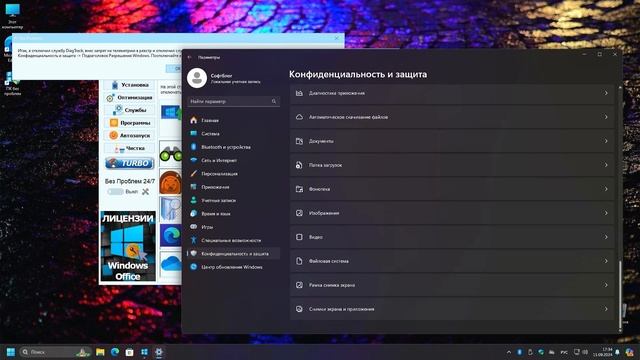The image size is (640, 360).
Task: Click Программы in background utility window
Action: 129,123
